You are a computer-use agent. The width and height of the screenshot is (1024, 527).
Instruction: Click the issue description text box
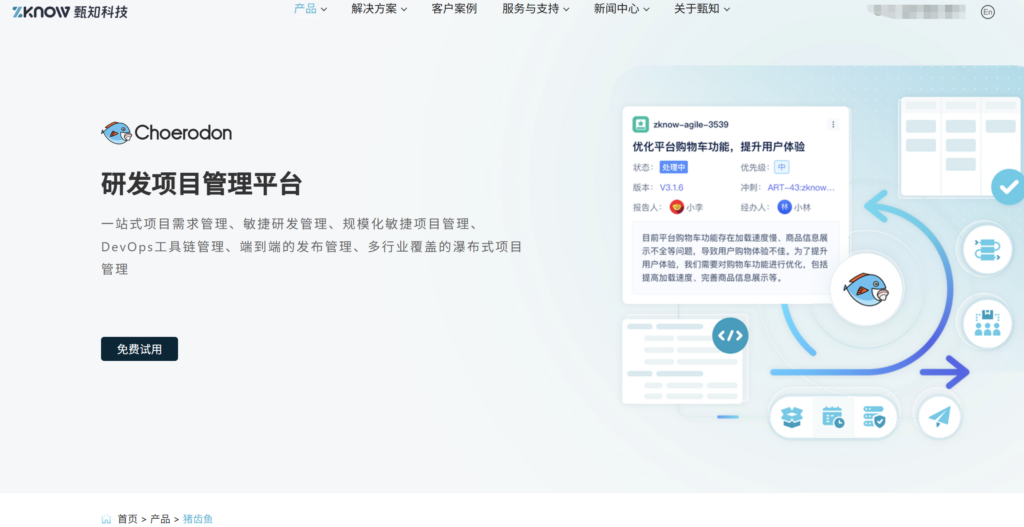[x=735, y=257]
